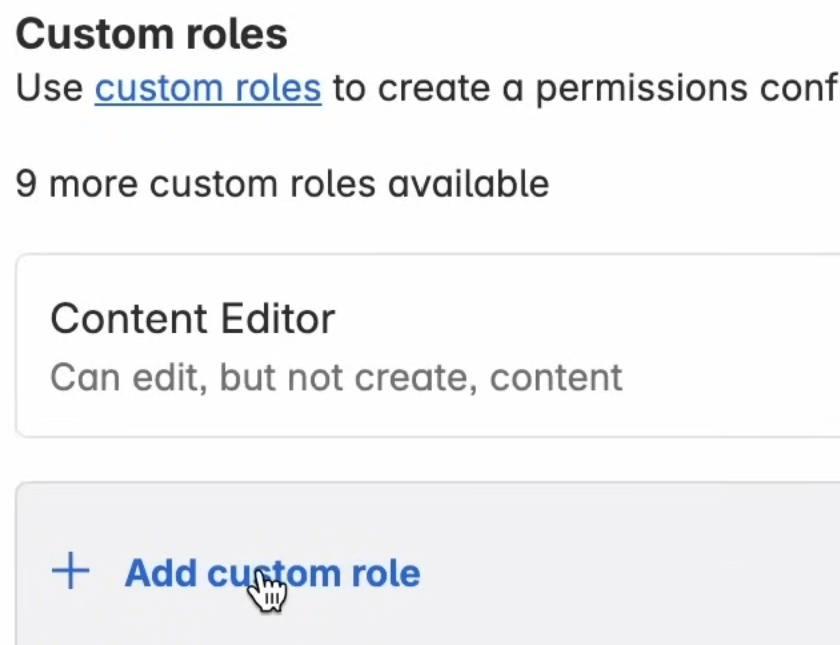The image size is (840, 645).
Task: Click the '9 more custom roles available' text
Action: coord(282,184)
